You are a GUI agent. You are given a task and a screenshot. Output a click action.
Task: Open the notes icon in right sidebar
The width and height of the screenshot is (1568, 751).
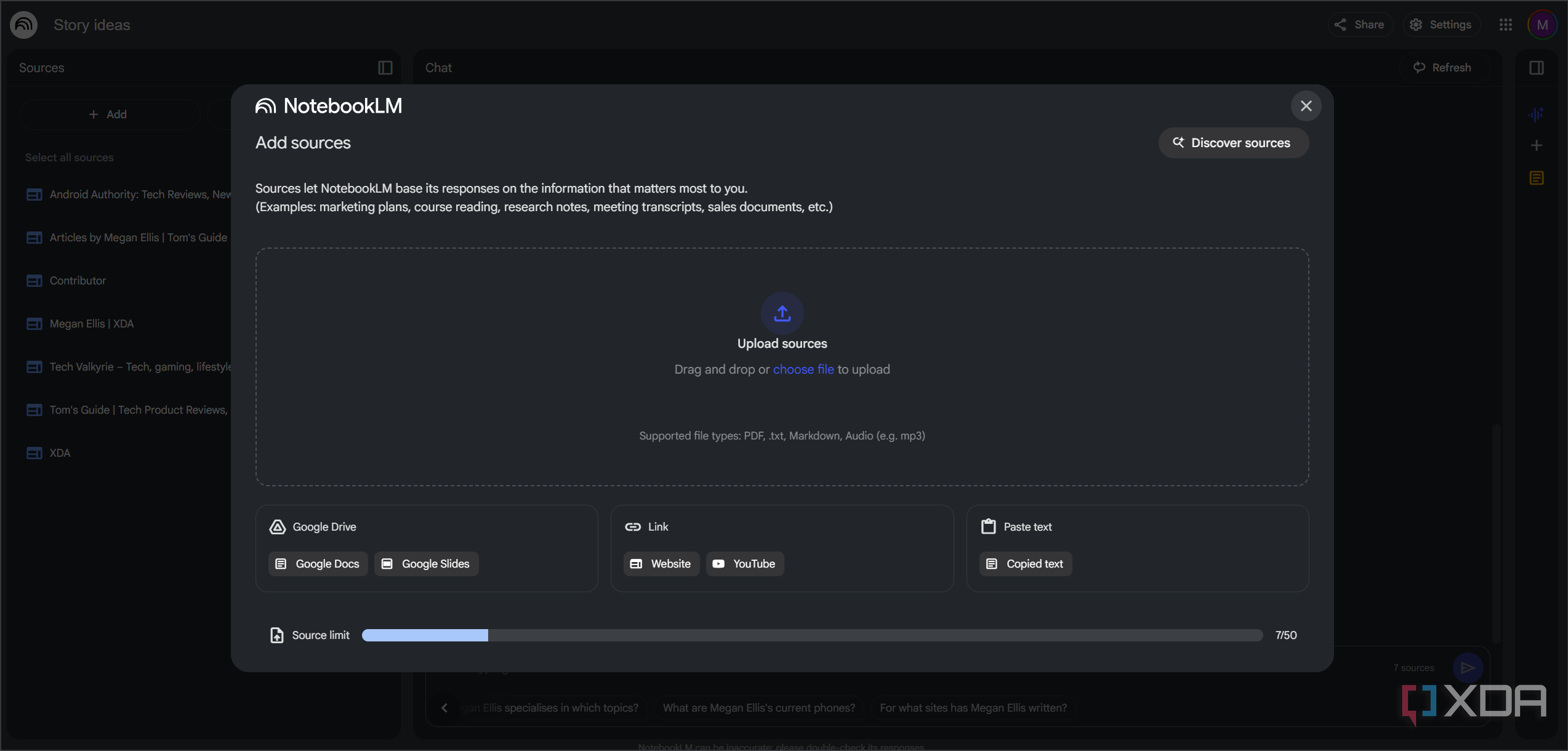(1536, 178)
